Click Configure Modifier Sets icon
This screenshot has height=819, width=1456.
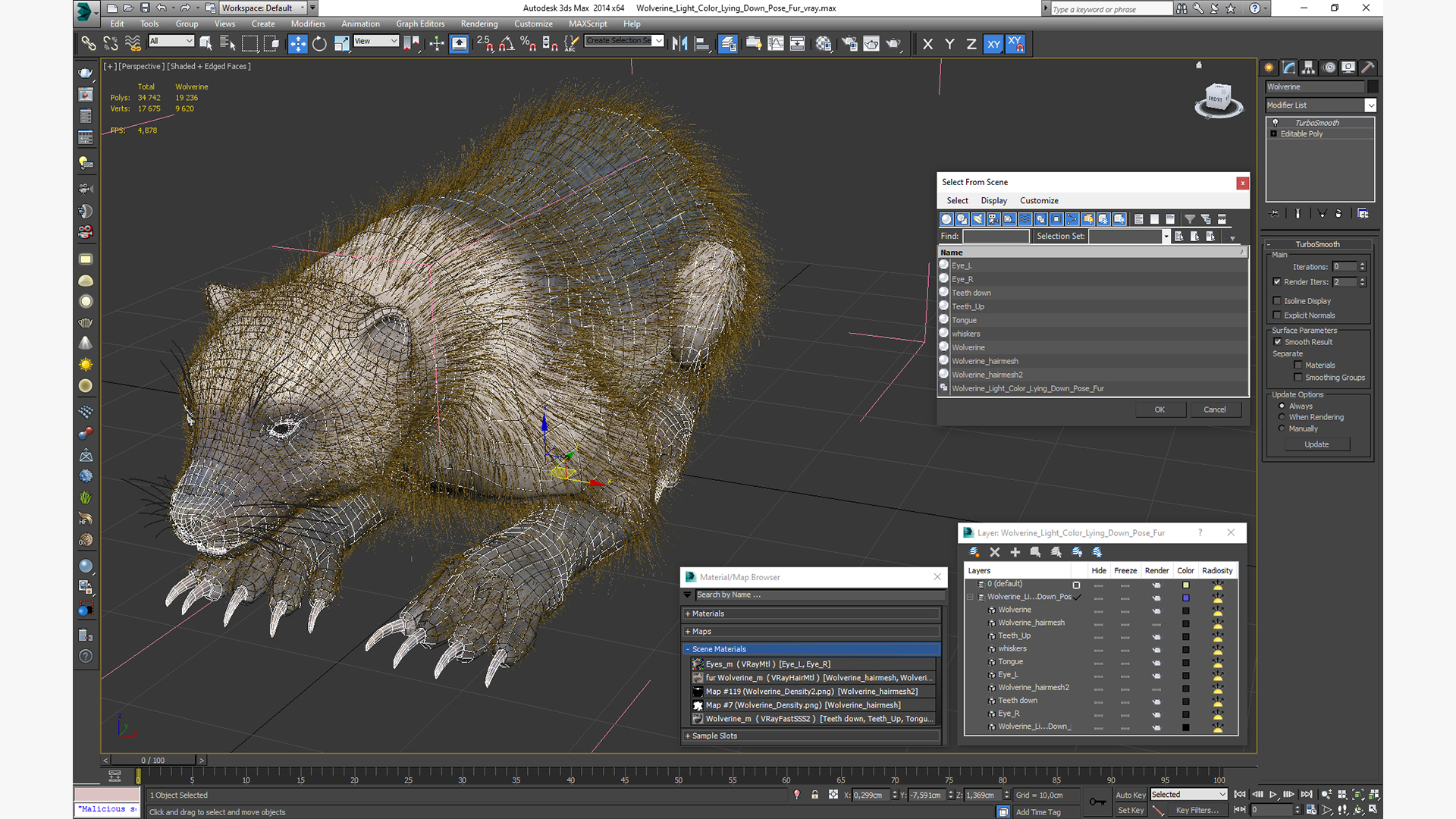(1363, 214)
